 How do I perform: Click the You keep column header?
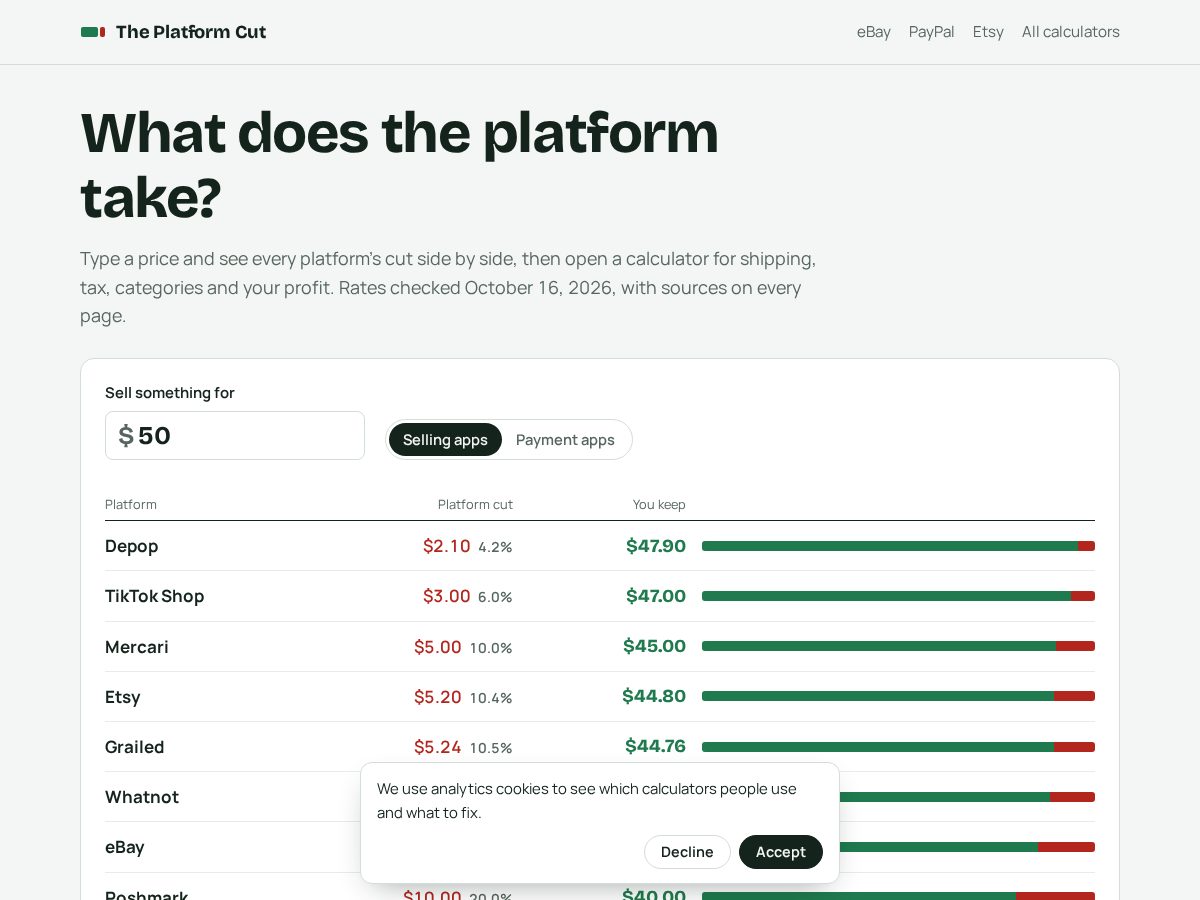tap(659, 505)
